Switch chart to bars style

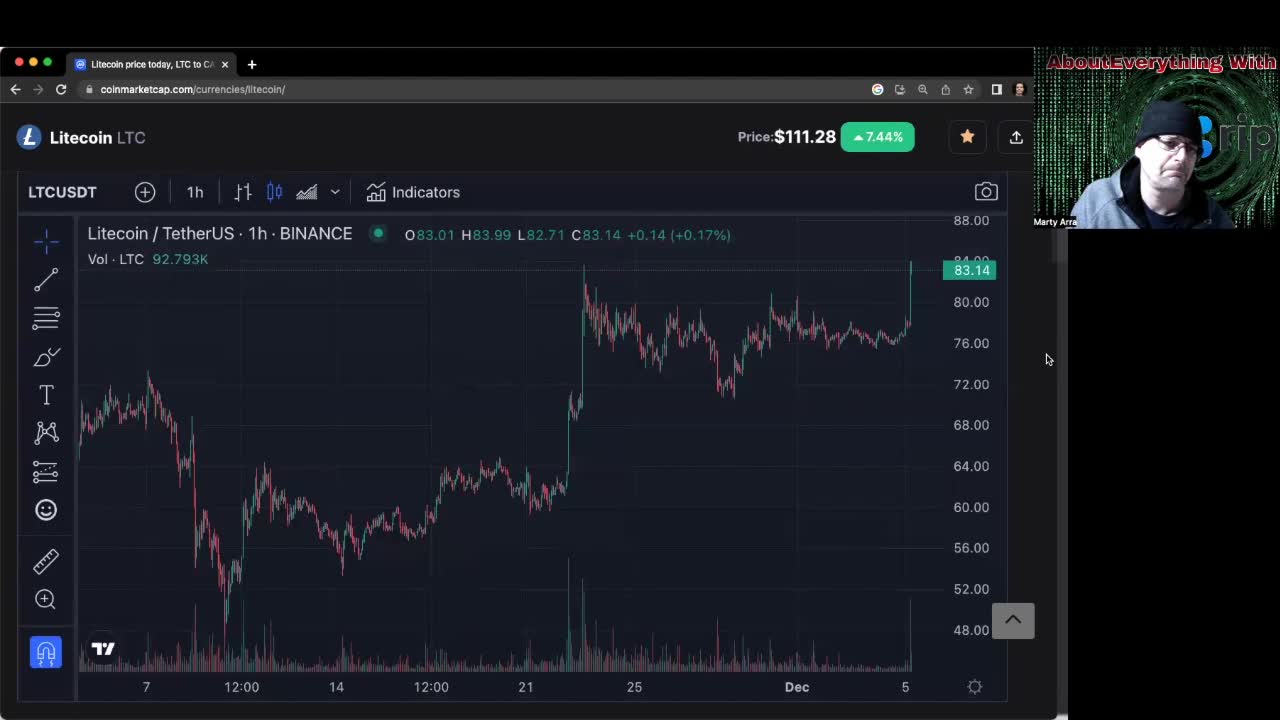point(243,192)
